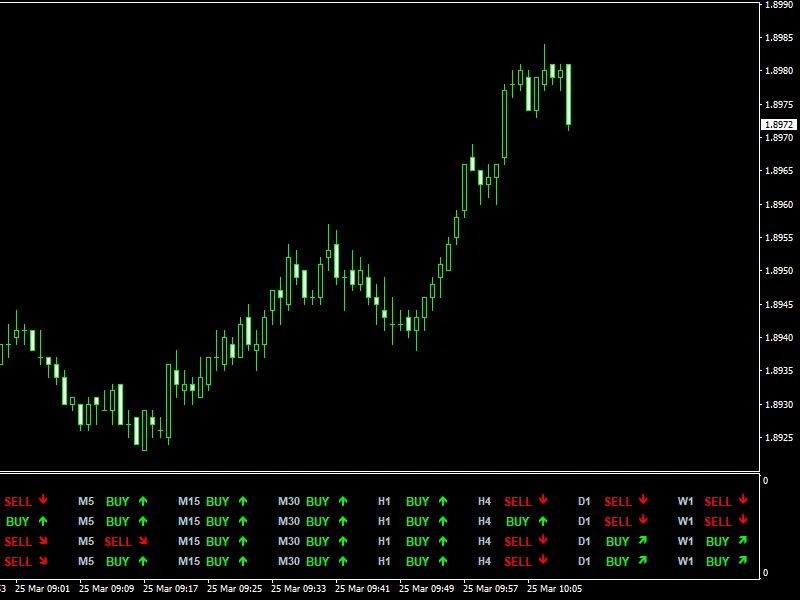Click the 1.8980 price axis label

[779, 71]
